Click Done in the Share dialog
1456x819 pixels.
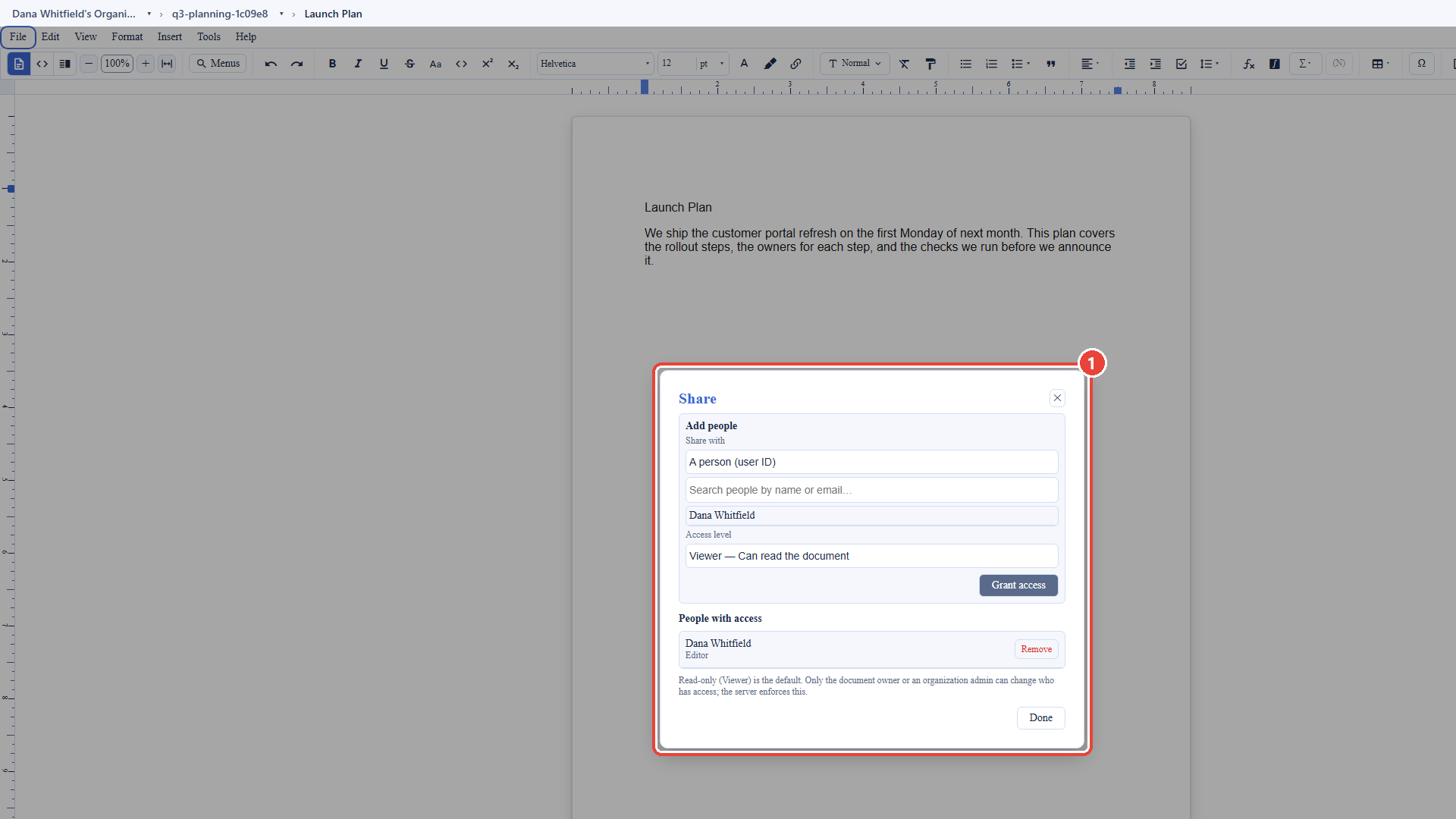click(x=1040, y=718)
